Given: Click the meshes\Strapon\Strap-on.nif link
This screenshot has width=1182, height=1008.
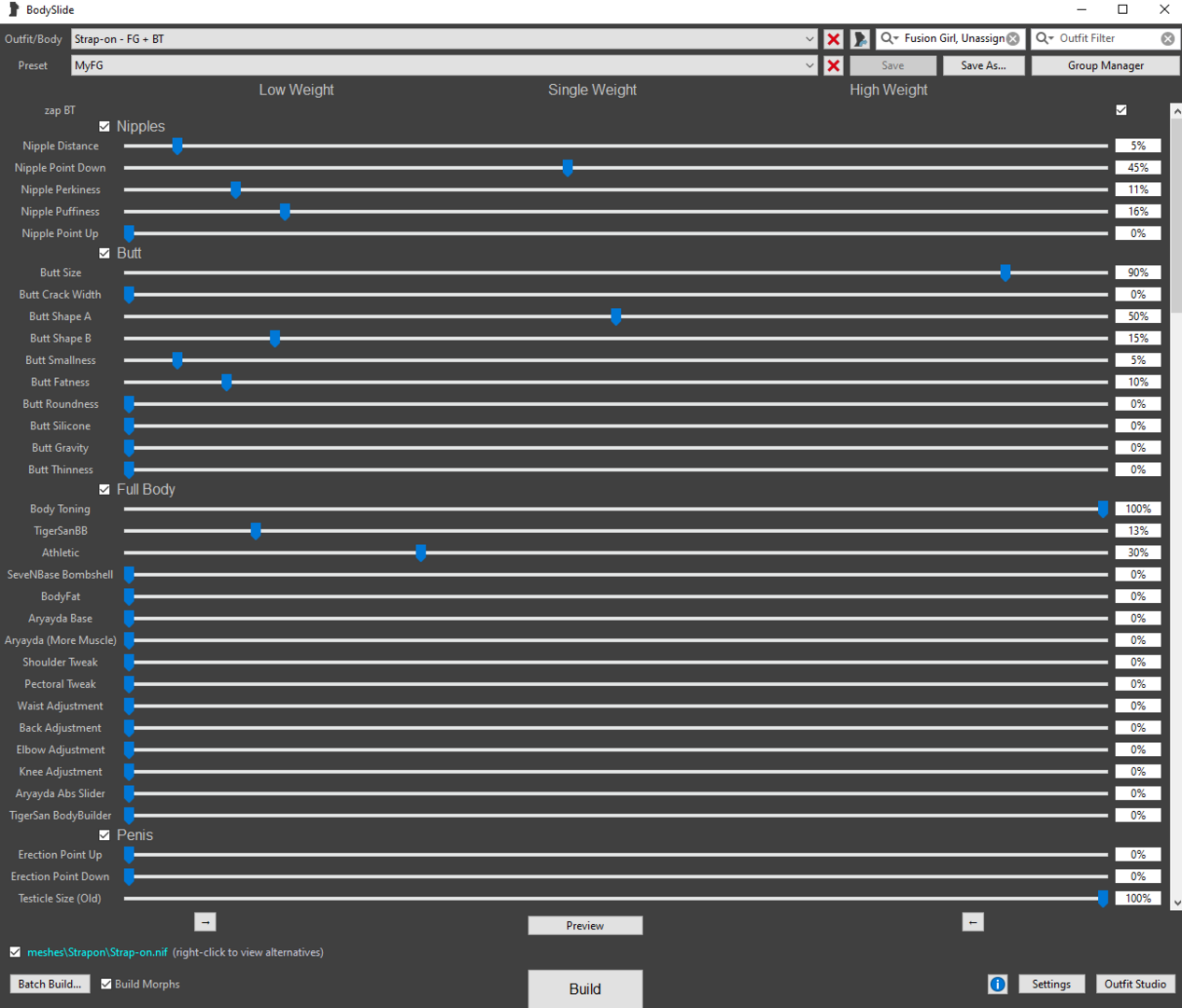Looking at the screenshot, I should coord(97,952).
